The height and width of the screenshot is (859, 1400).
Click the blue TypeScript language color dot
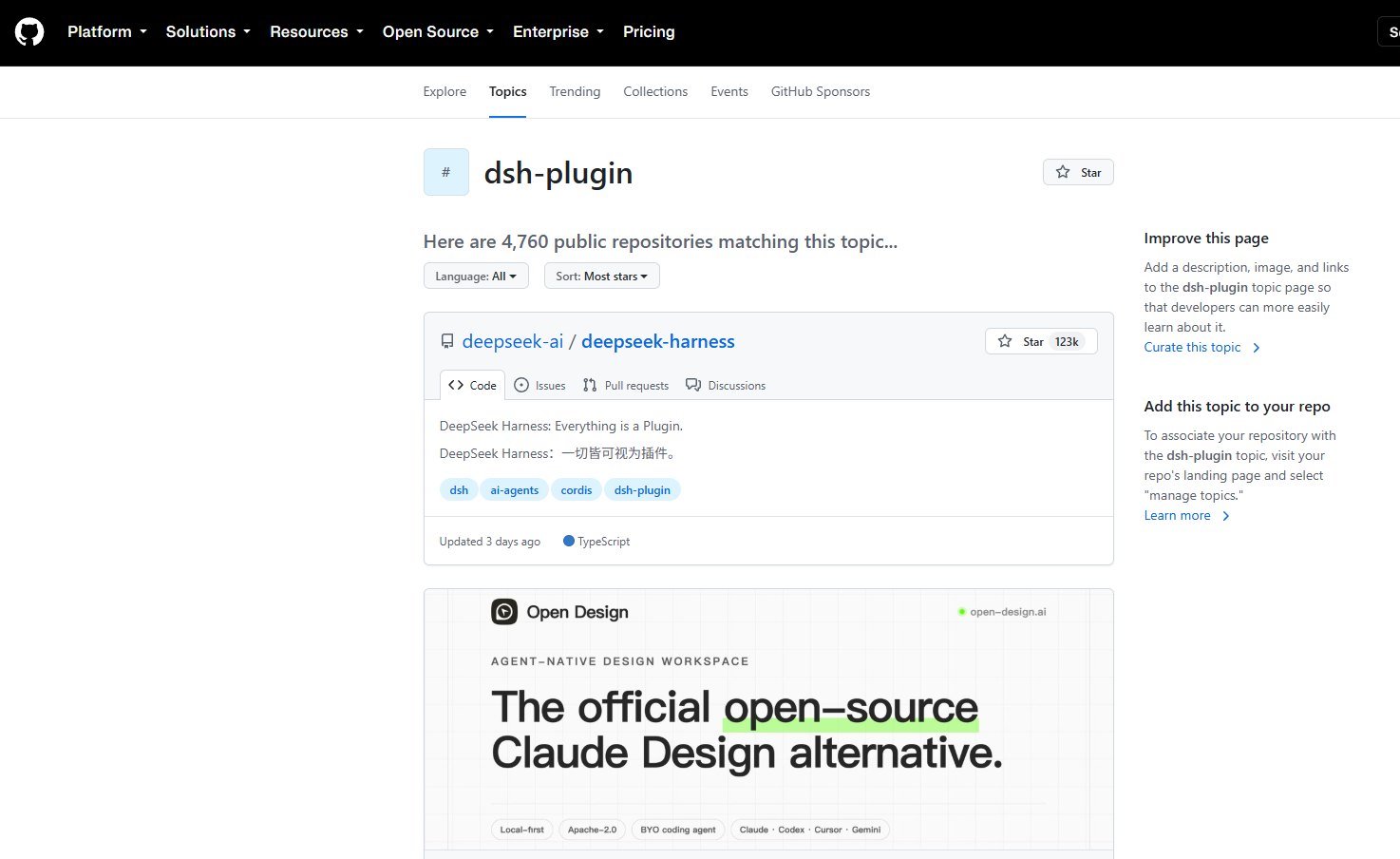(569, 541)
